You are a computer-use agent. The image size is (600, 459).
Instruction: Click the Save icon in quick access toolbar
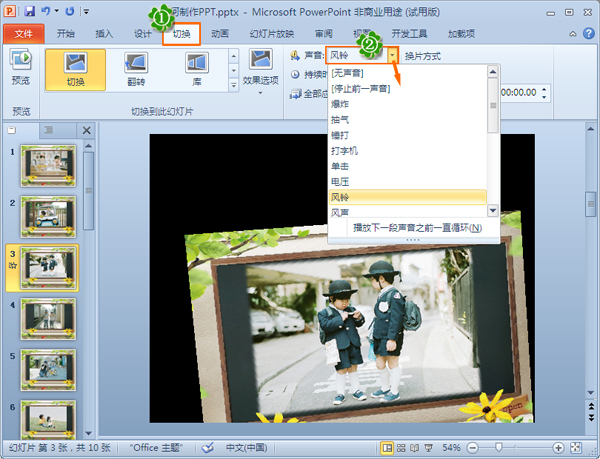pyautogui.click(x=29, y=11)
